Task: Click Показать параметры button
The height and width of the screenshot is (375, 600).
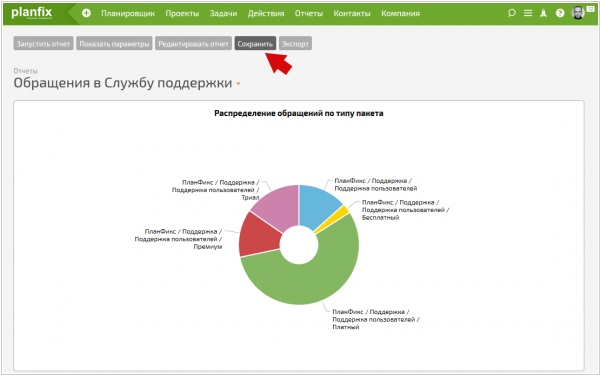Action: pos(114,44)
